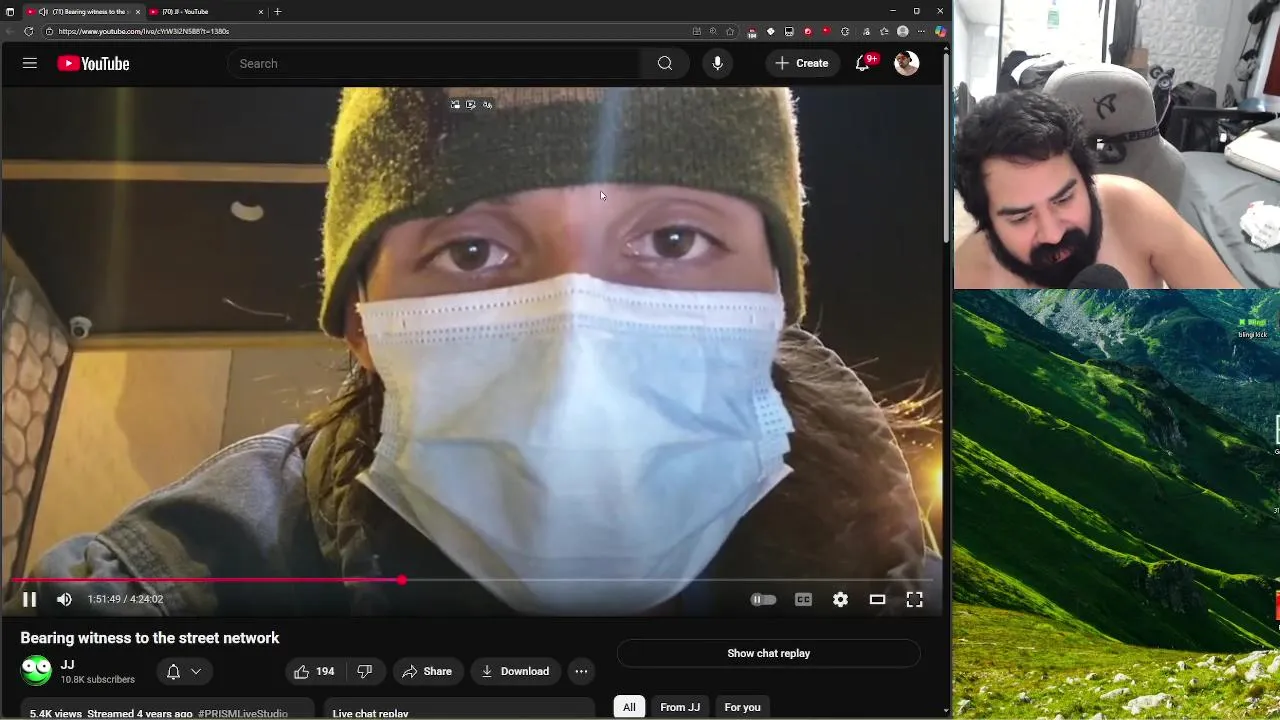Download the video
This screenshot has height=720, width=1280.
coord(515,671)
